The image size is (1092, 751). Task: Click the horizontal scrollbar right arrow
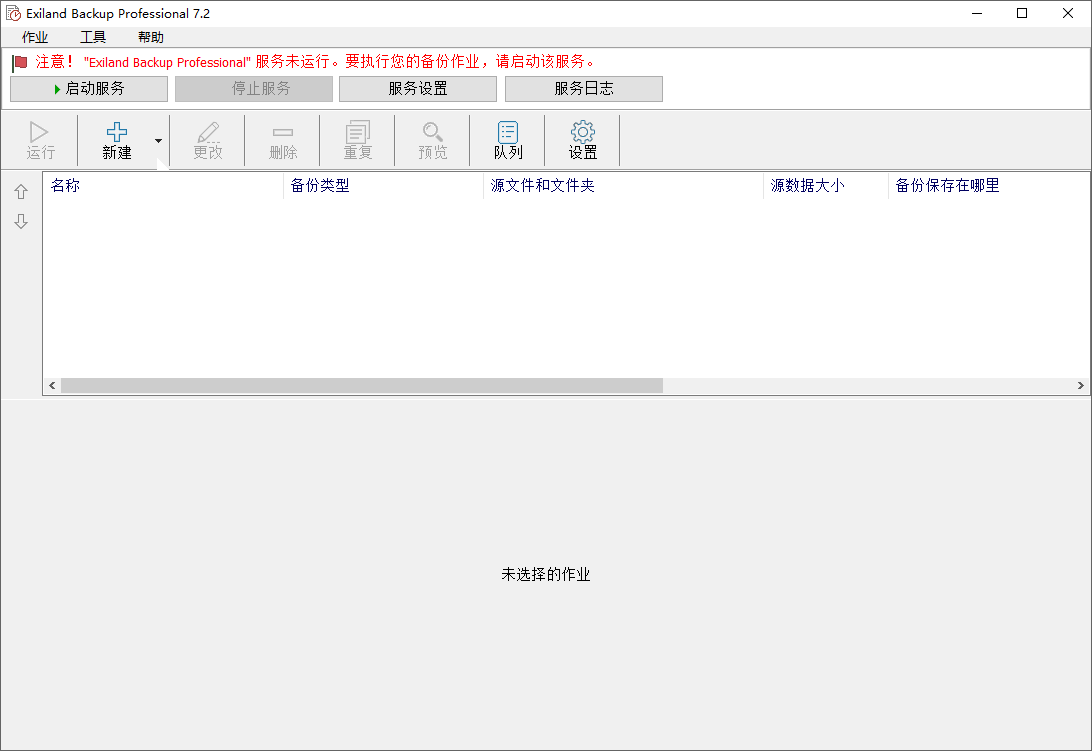click(1080, 385)
